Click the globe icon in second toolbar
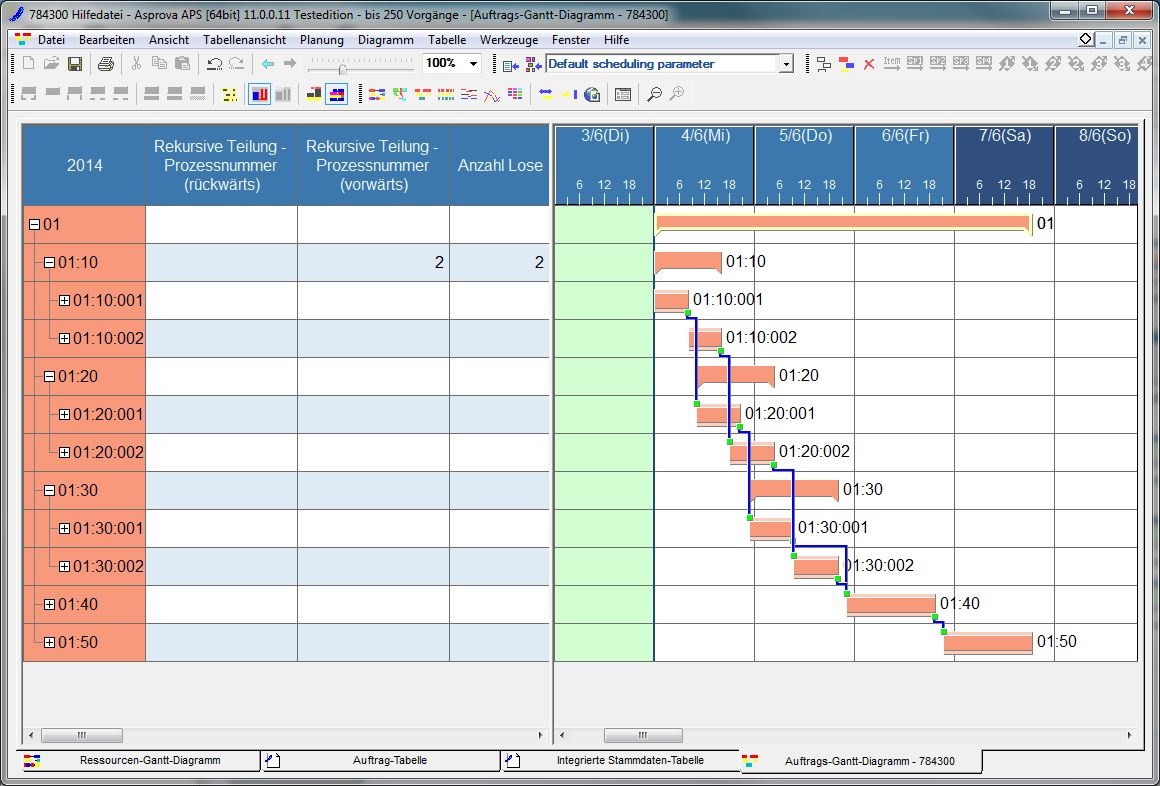Viewport: 1160px width, 786px height. [592, 94]
